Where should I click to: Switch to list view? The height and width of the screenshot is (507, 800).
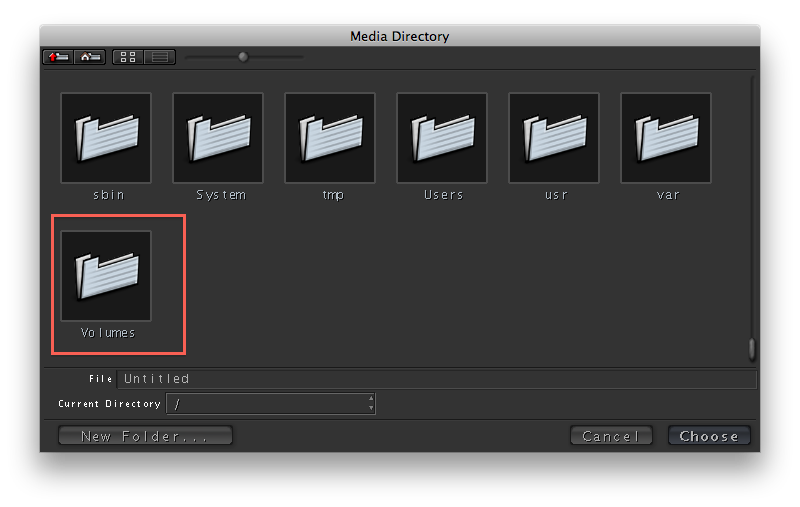160,57
